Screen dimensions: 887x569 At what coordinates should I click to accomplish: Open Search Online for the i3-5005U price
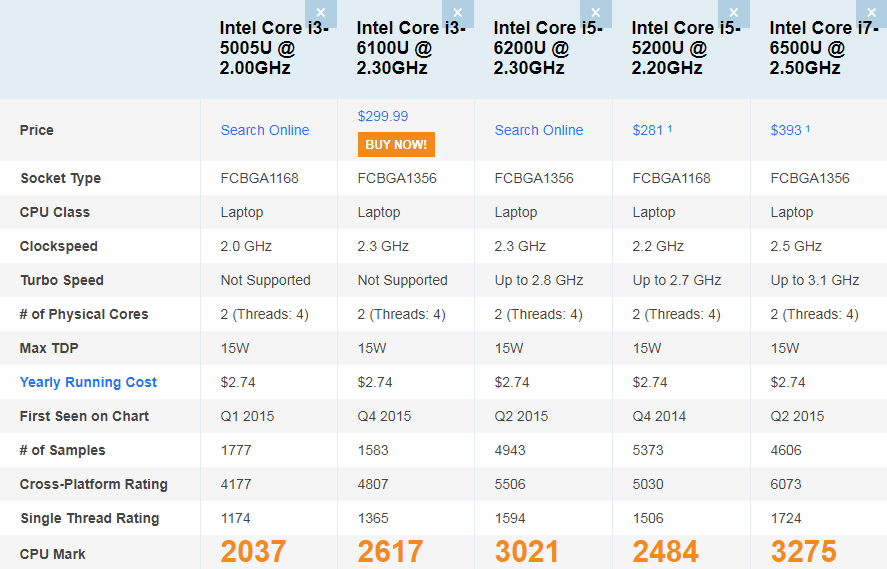pos(265,130)
